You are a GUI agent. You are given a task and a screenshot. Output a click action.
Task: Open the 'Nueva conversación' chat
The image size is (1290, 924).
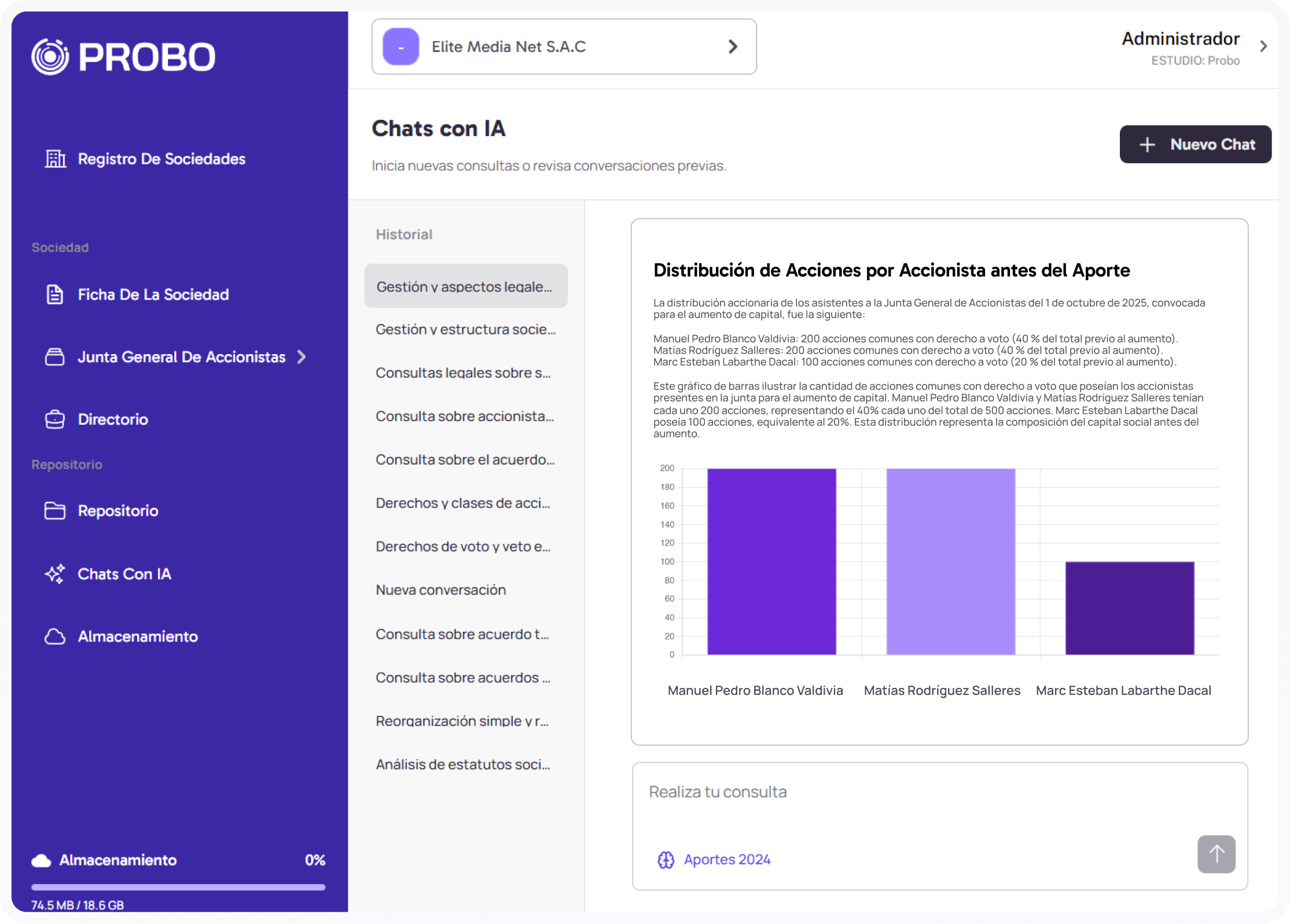click(x=441, y=590)
